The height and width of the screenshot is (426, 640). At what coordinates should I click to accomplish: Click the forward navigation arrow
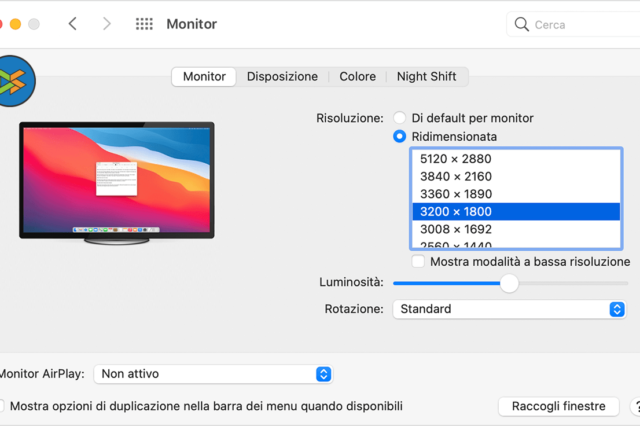point(107,24)
